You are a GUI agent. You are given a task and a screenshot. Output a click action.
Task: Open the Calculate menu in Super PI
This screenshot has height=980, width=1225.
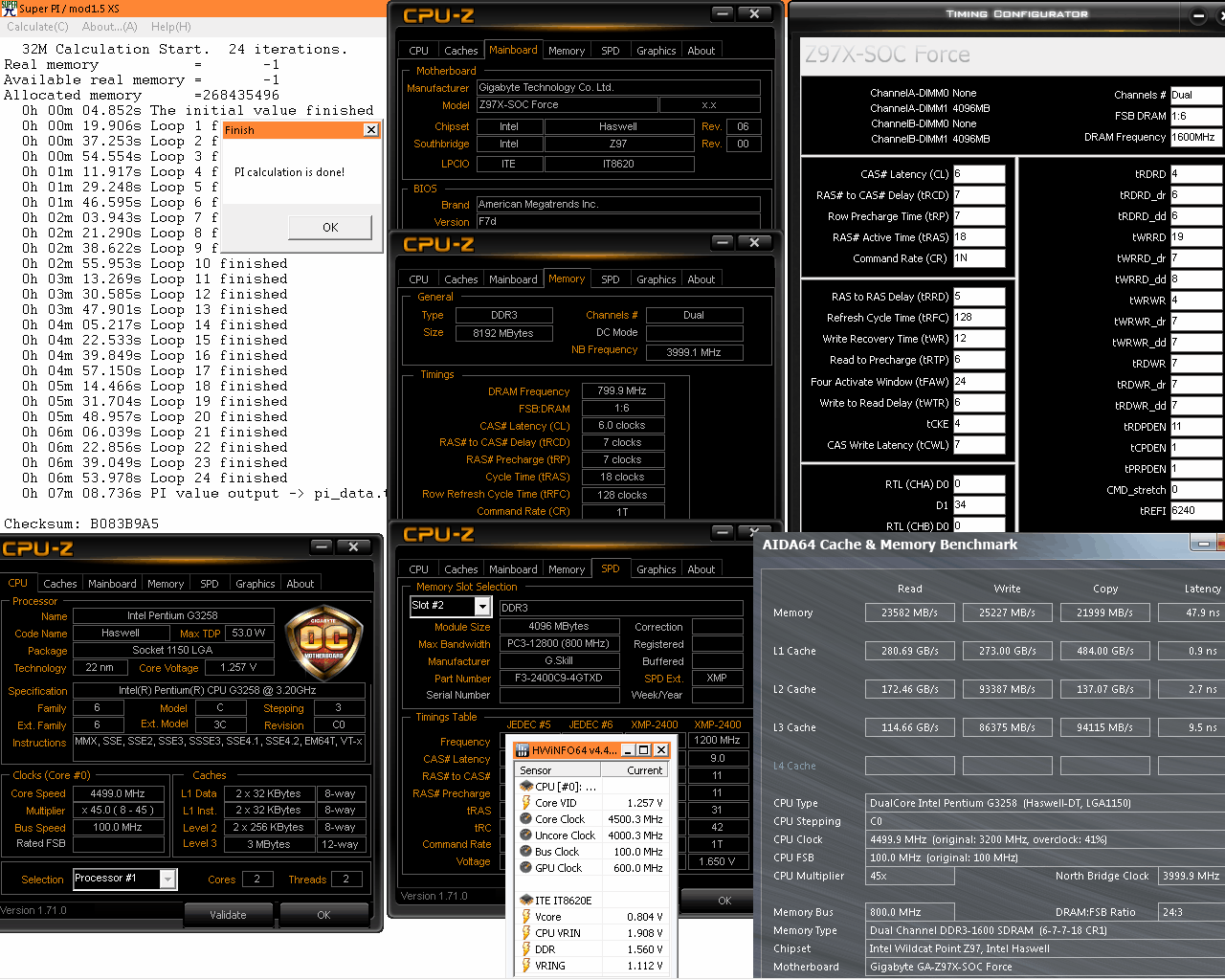[x=37, y=27]
